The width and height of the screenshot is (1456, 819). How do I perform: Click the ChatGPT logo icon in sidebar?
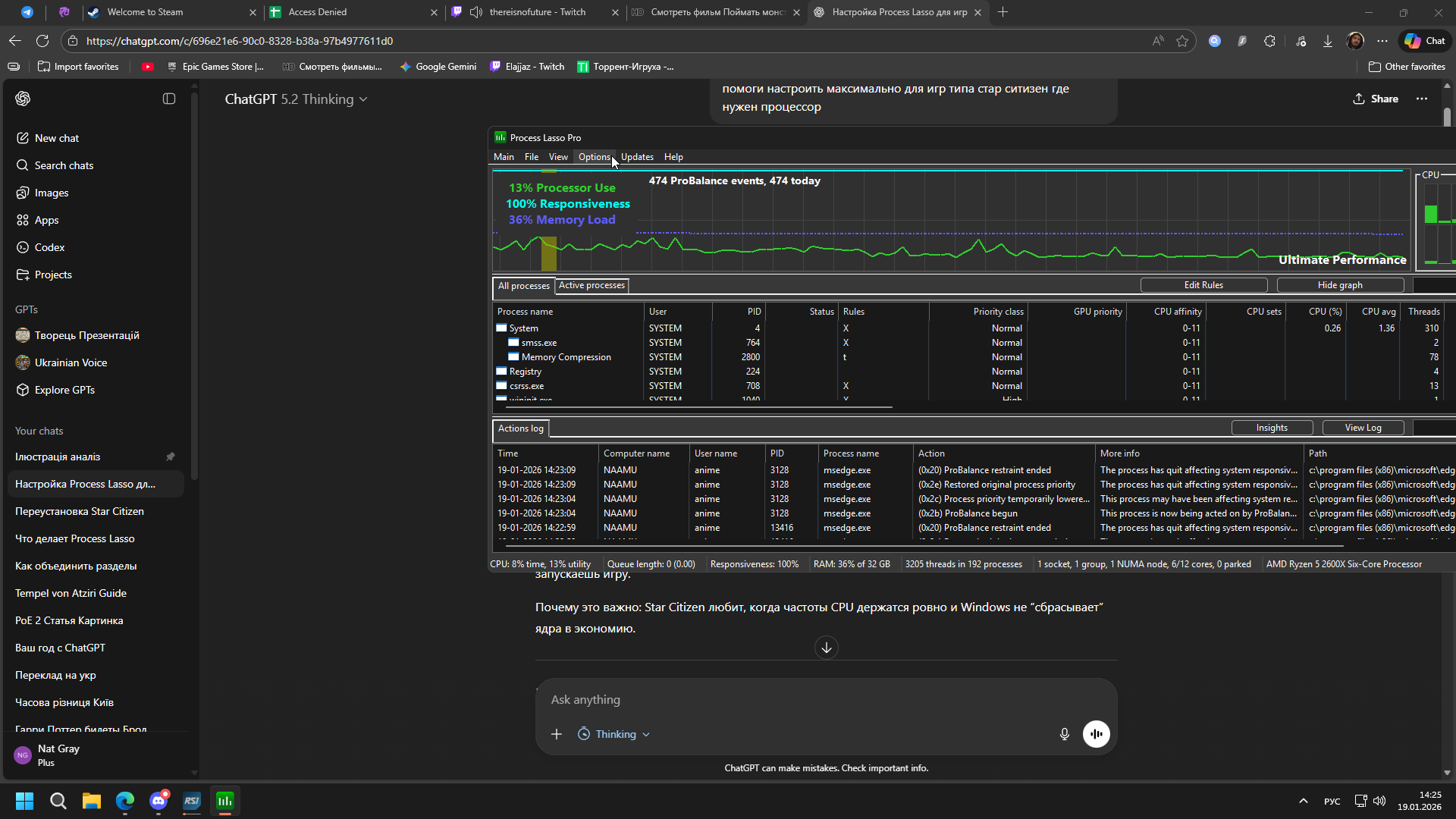(23, 99)
